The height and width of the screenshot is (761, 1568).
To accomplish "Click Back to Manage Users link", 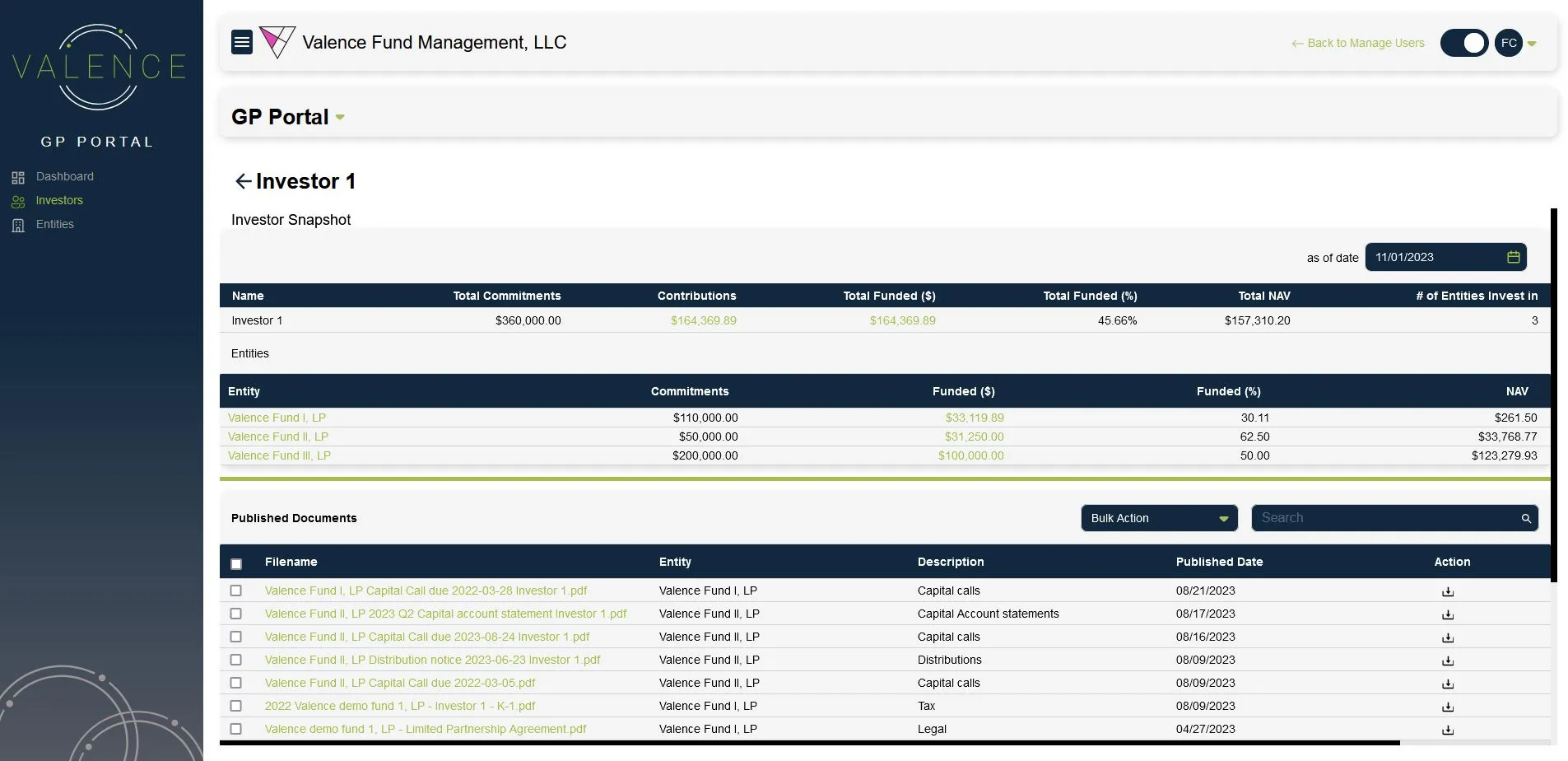I will [1358, 43].
